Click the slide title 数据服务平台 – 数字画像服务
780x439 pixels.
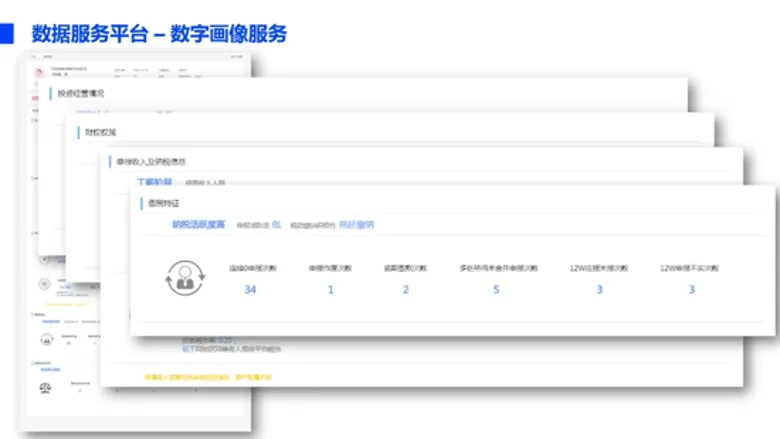pyautogui.click(x=159, y=34)
